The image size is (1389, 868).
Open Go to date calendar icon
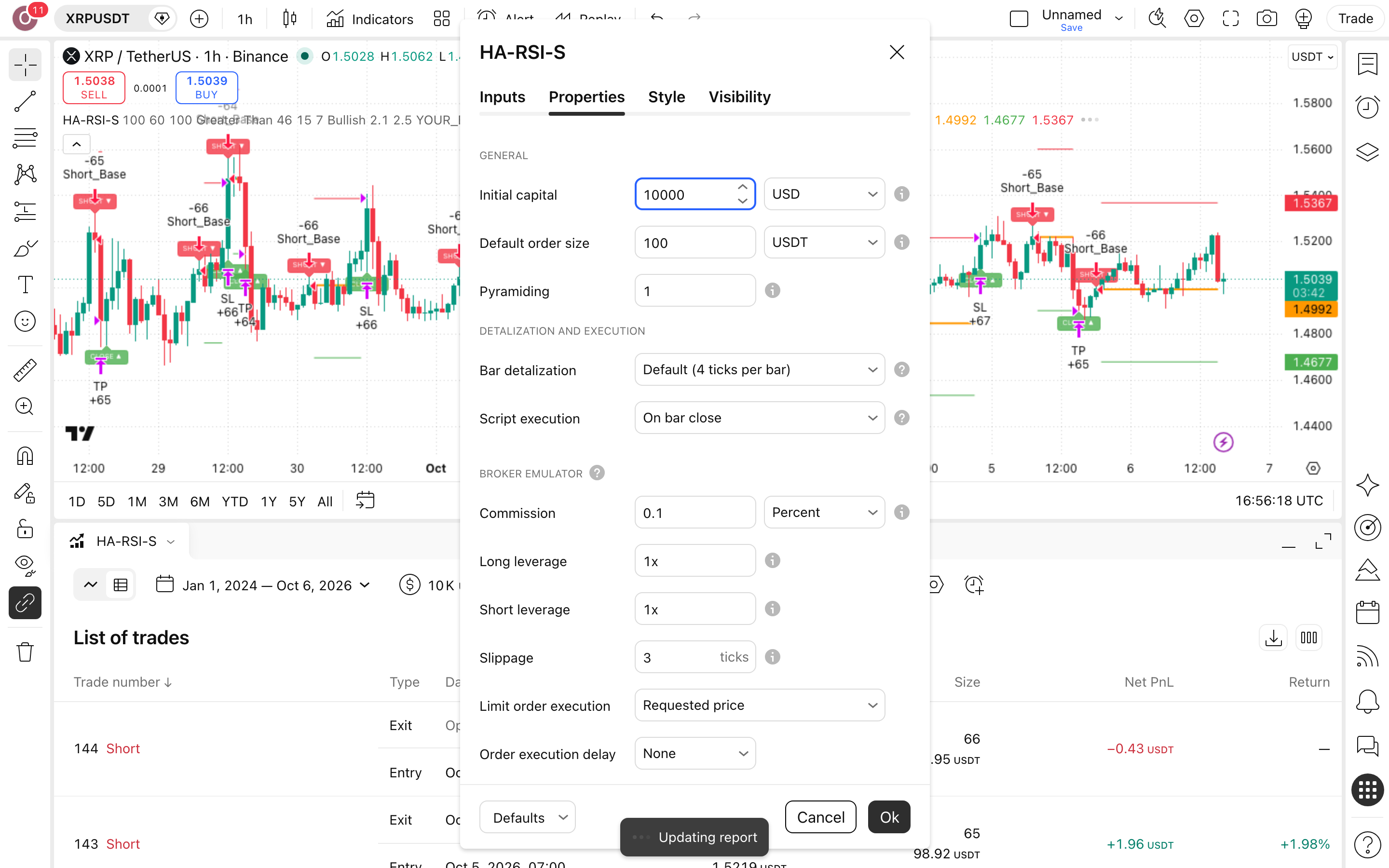[365, 501]
